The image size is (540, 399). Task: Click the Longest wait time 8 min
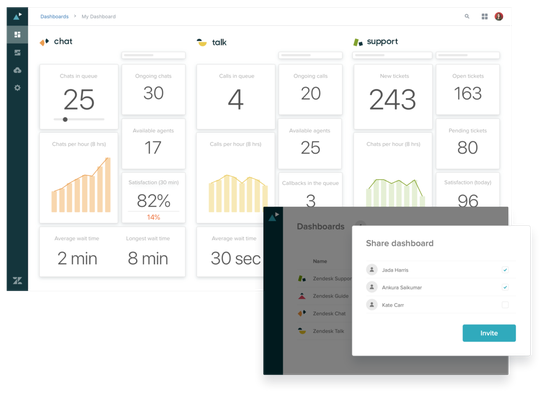pyautogui.click(x=148, y=258)
